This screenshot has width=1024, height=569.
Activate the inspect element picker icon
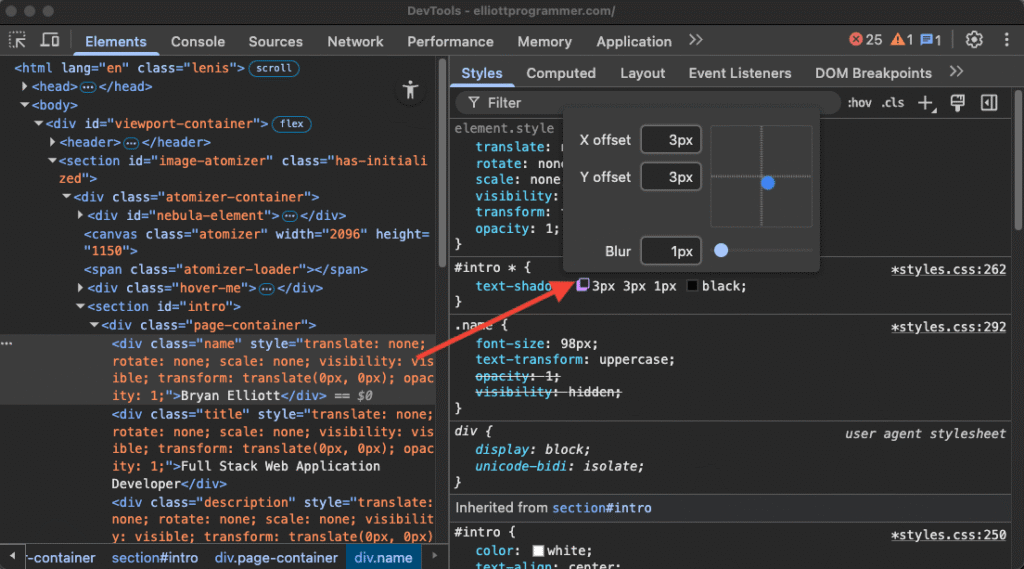(x=18, y=41)
